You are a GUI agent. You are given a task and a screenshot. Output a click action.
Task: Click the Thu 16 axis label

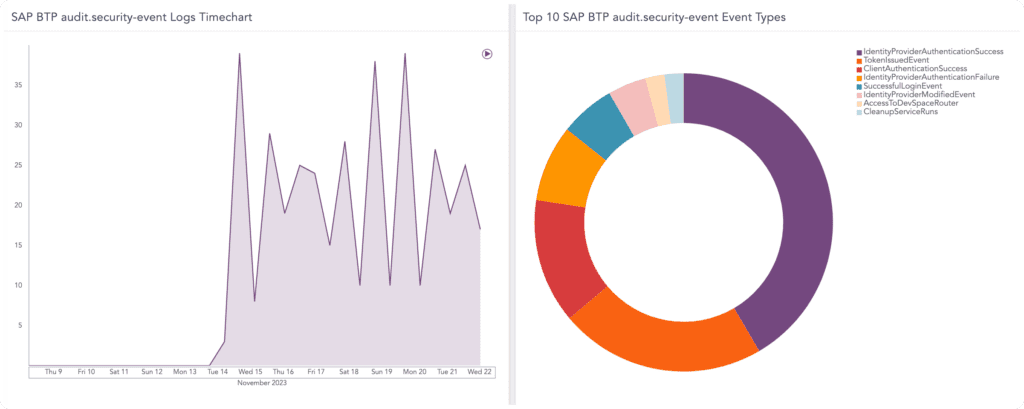283,372
